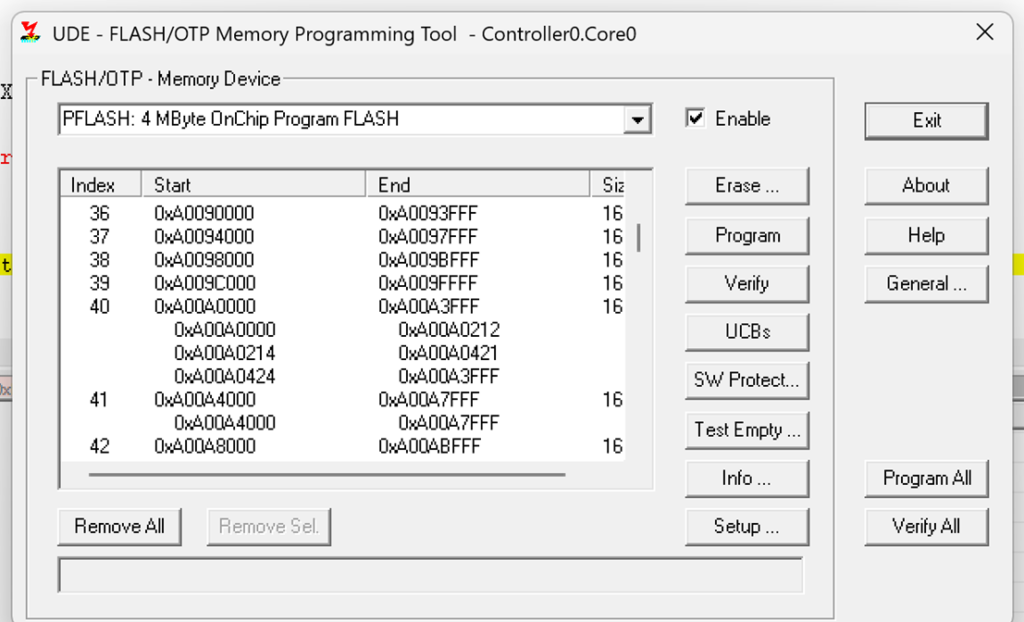Screen dimensions: 1024x622
Task: Click the Erase... button
Action: [x=746, y=186]
